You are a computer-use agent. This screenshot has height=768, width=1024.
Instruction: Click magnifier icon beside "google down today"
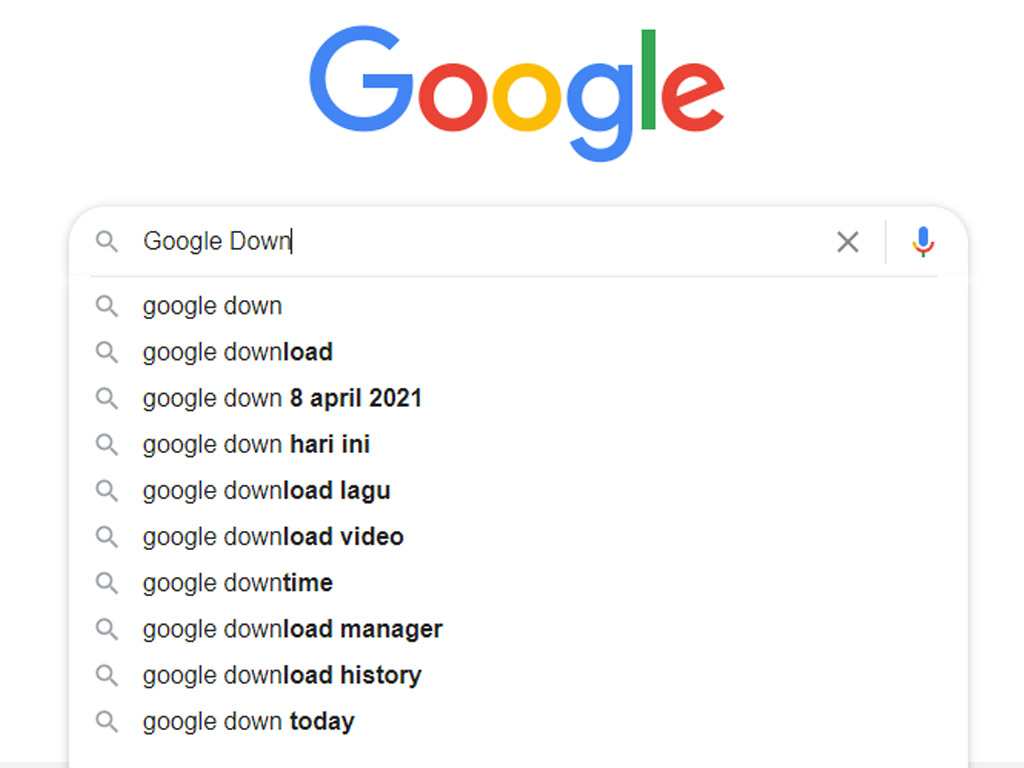[x=106, y=721]
